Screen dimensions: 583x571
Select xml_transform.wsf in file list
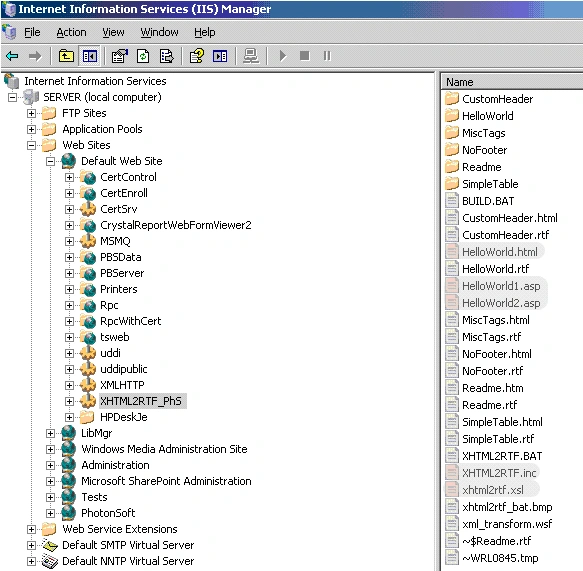pyautogui.click(x=507, y=524)
